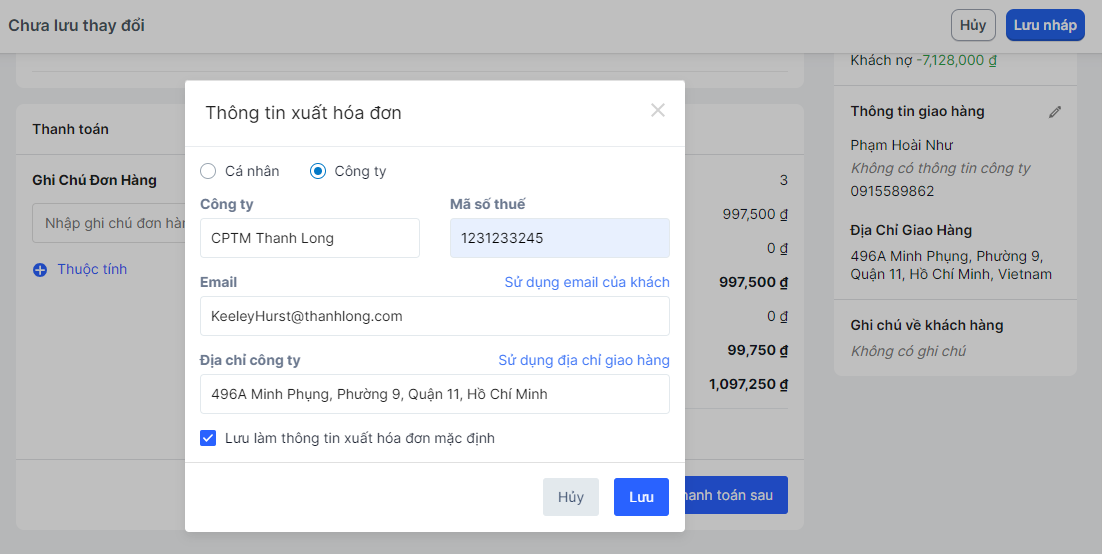Click Hủy in the top bar

click(972, 25)
